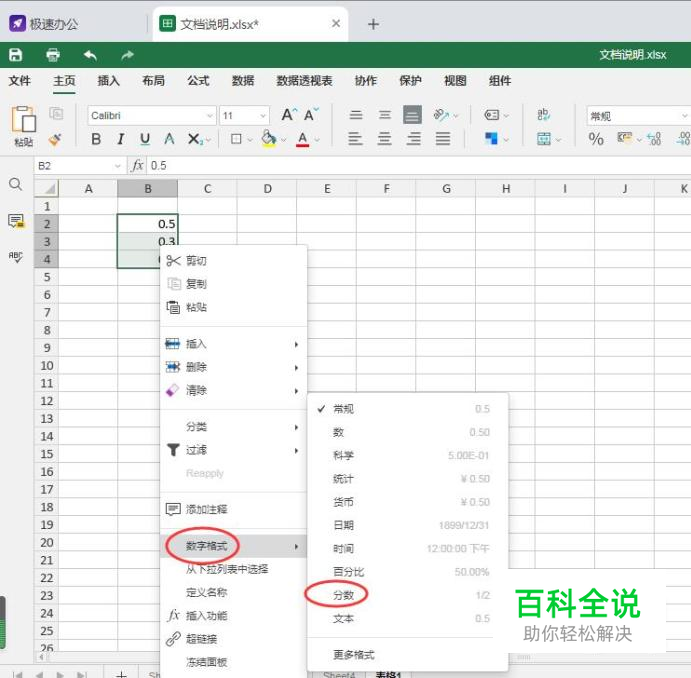
Task: Click the Save icon in green toolbar
Action: [15, 55]
